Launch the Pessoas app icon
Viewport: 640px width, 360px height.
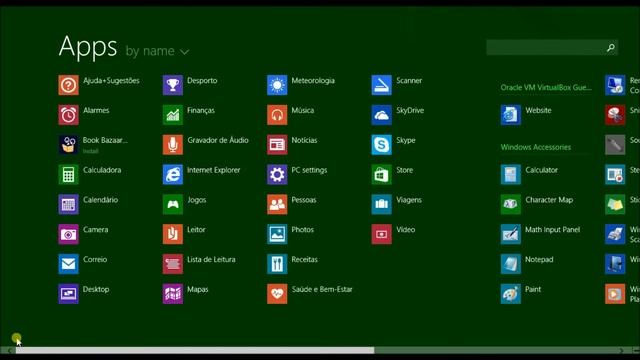[x=277, y=204]
